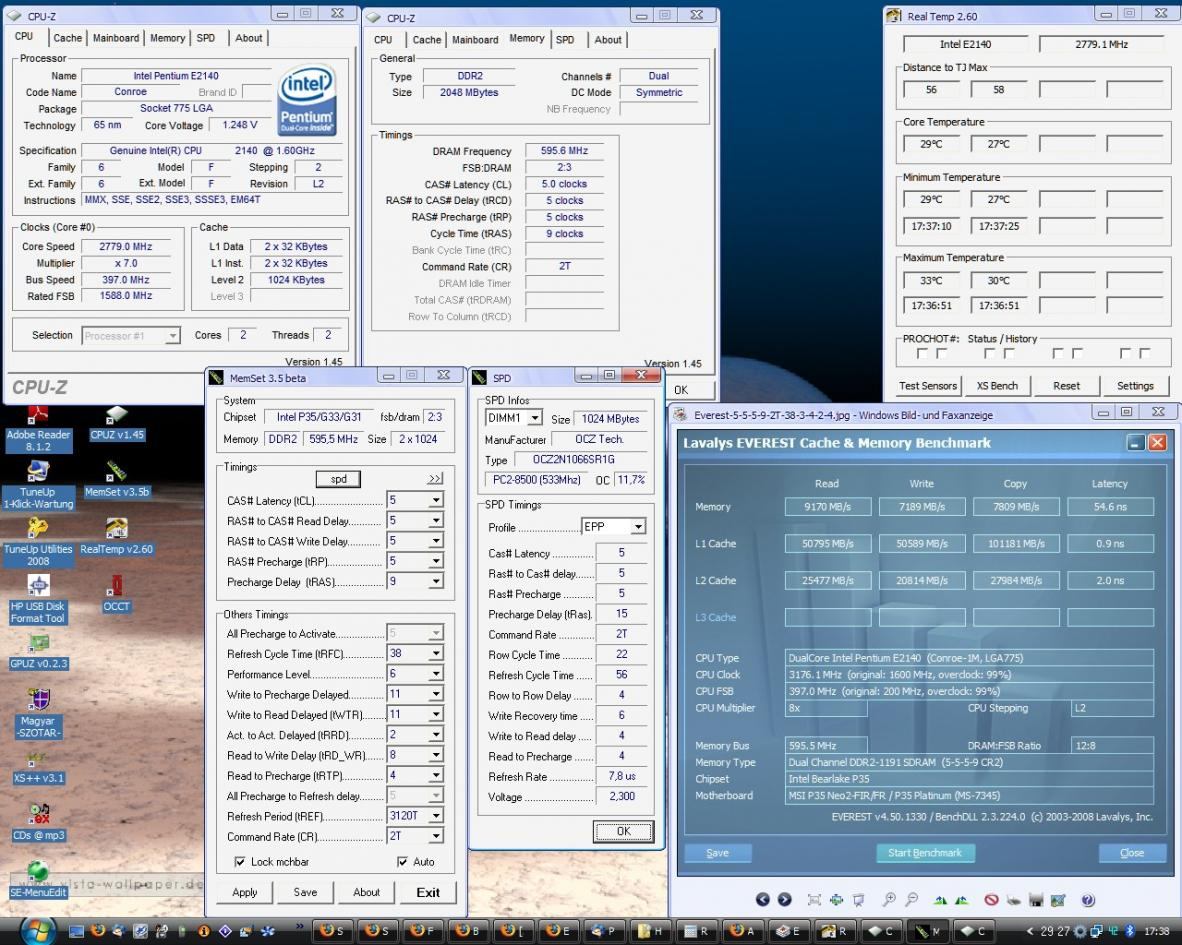Toggle the Auto checkbox in MemSet

point(402,861)
